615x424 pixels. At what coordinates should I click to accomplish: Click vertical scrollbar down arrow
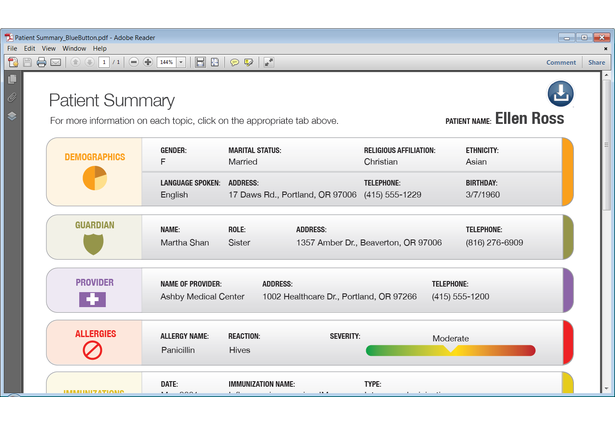pos(606,388)
